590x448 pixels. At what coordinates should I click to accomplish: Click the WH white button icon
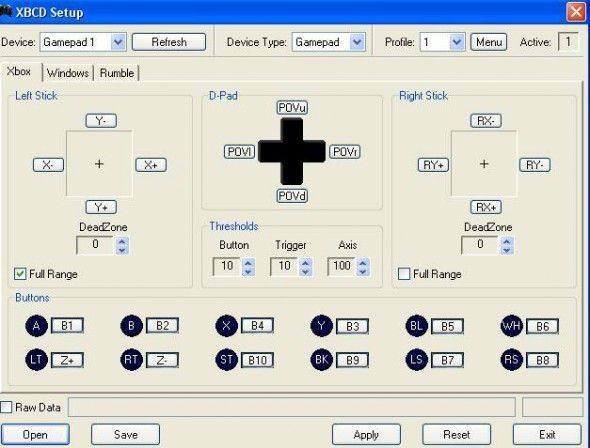pyautogui.click(x=512, y=325)
